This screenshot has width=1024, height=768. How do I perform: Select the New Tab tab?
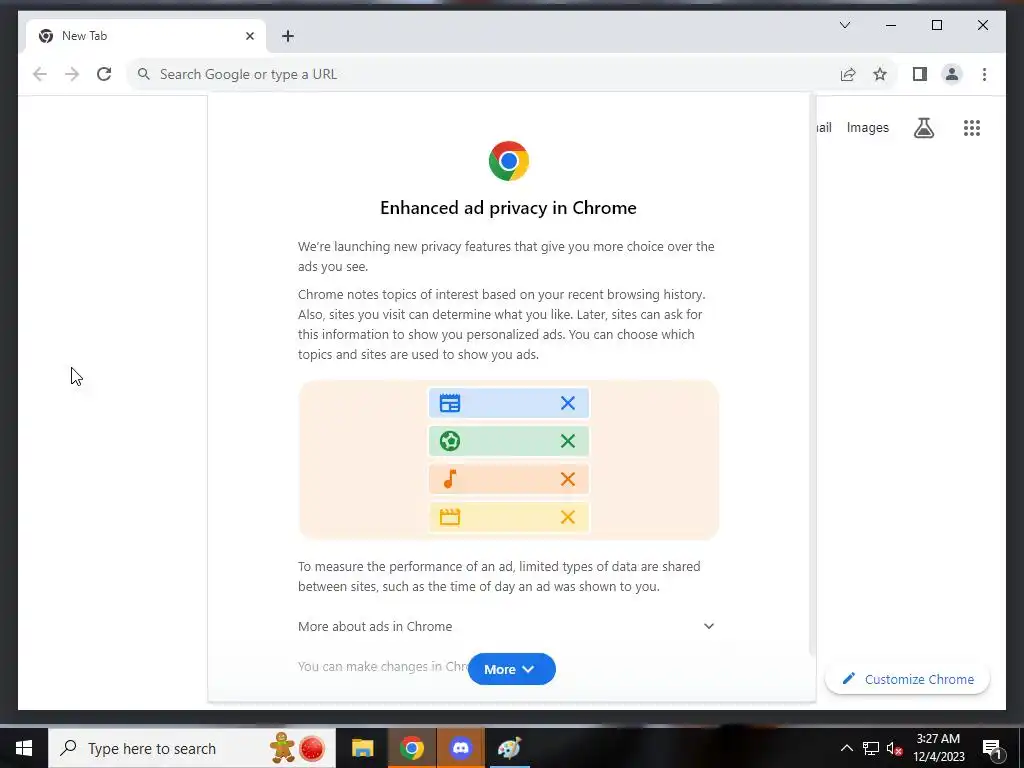(146, 36)
